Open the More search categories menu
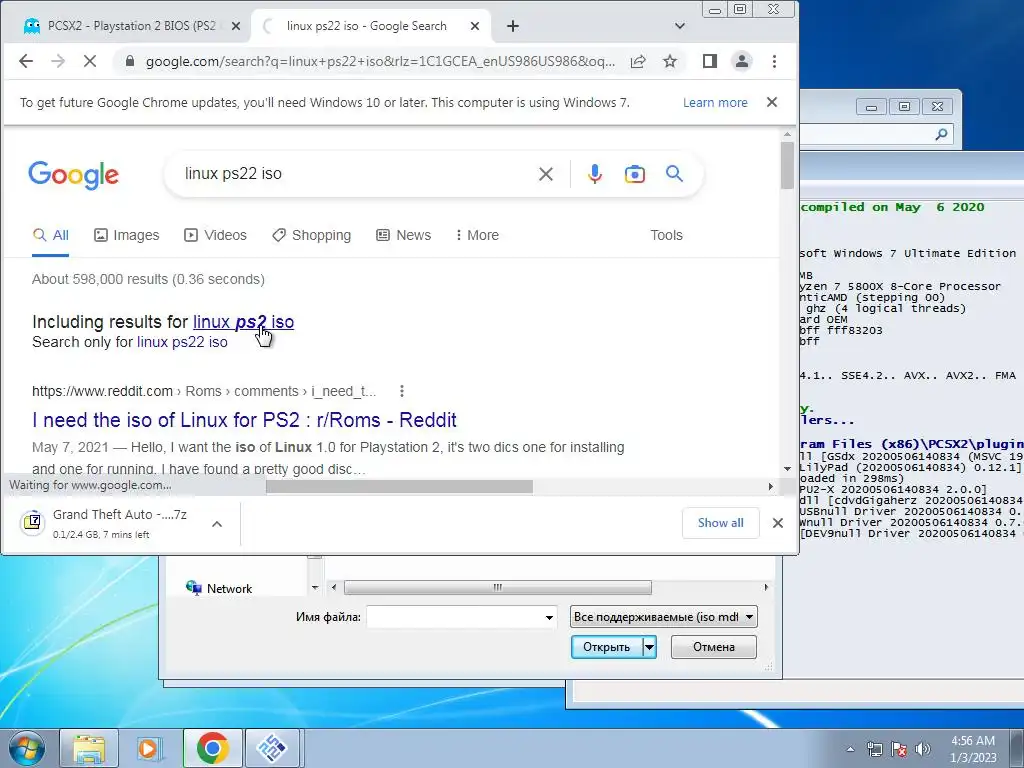Viewport: 1024px width, 768px height. pos(477,235)
